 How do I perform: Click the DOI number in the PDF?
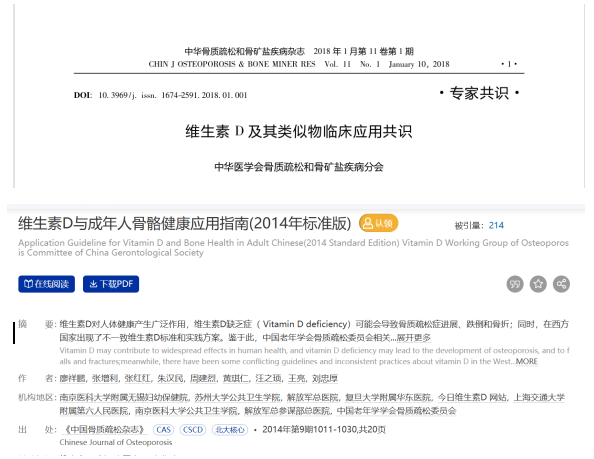coord(173,95)
